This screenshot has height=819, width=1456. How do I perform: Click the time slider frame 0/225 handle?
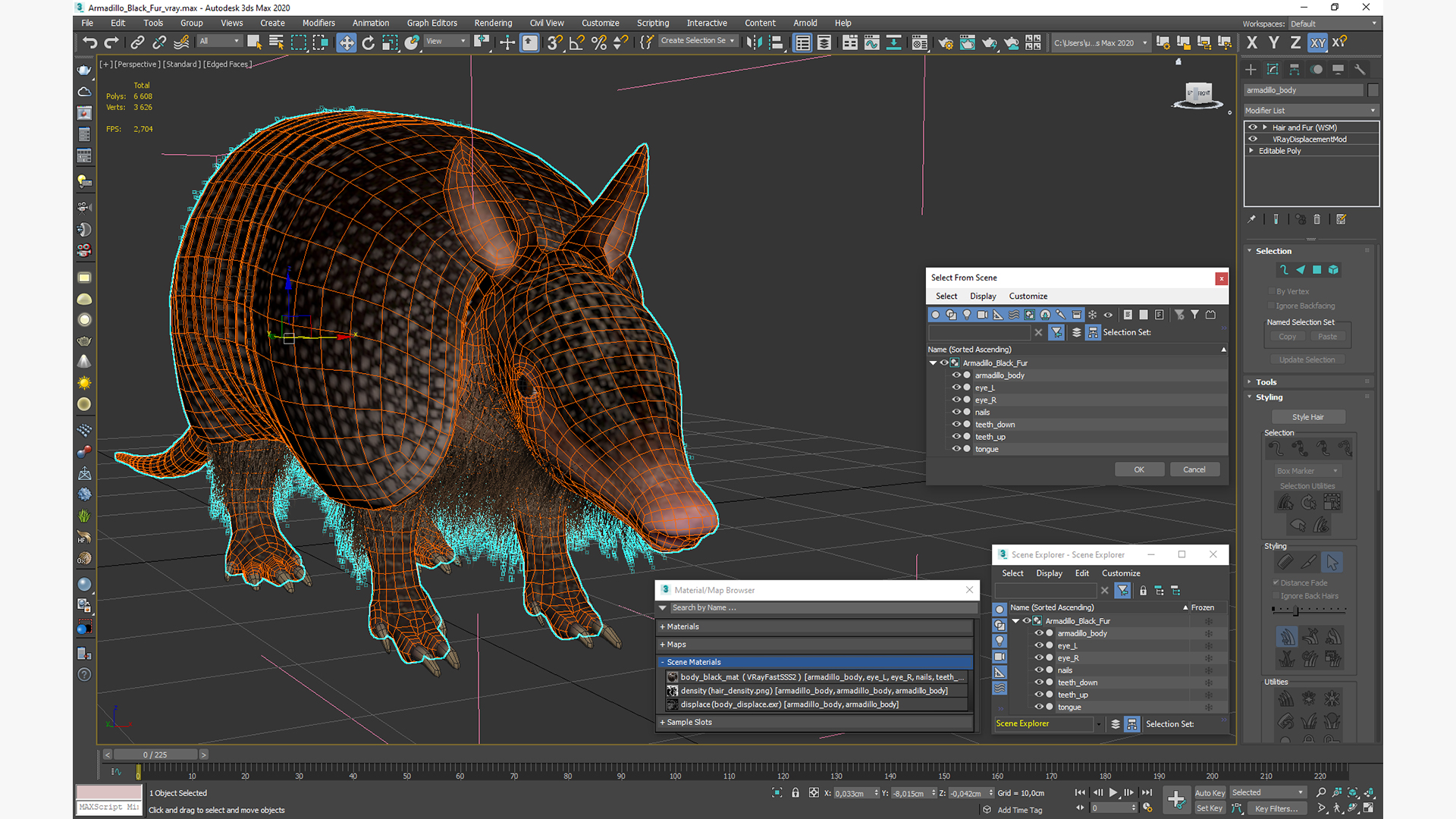(x=155, y=755)
